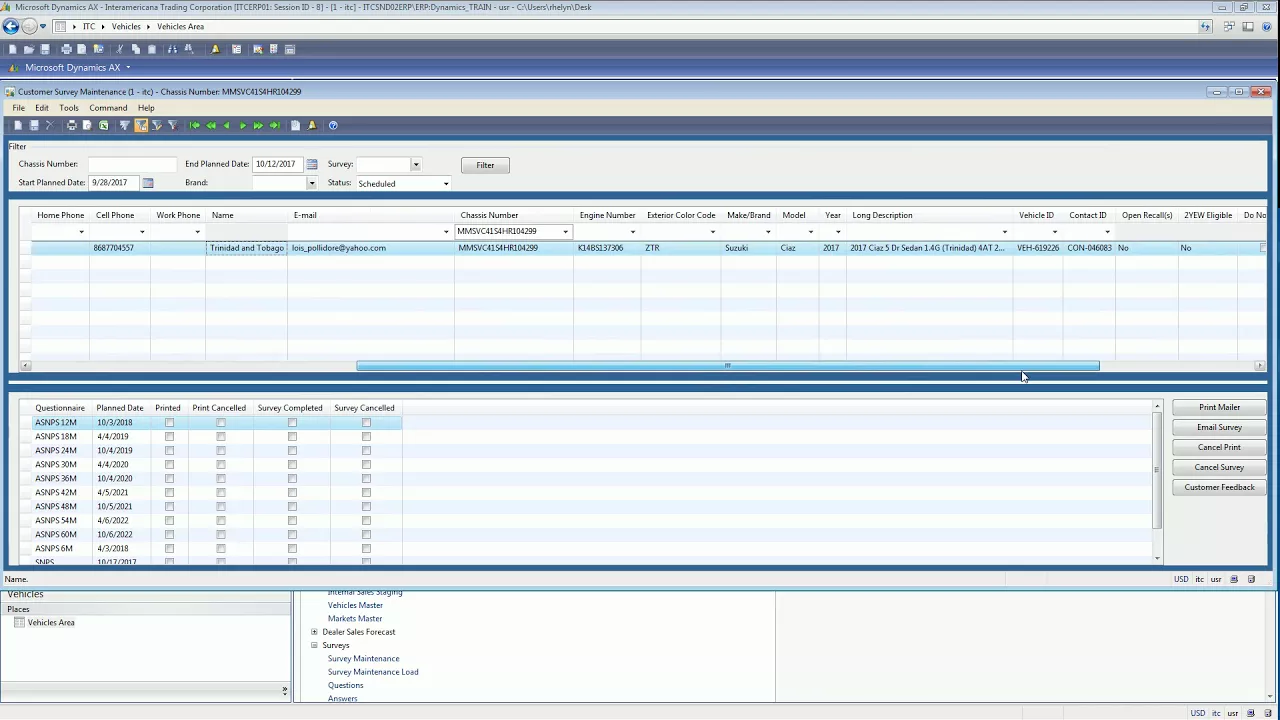
Task: Click the Chassis Number filter input field
Action: pyautogui.click(x=132, y=164)
